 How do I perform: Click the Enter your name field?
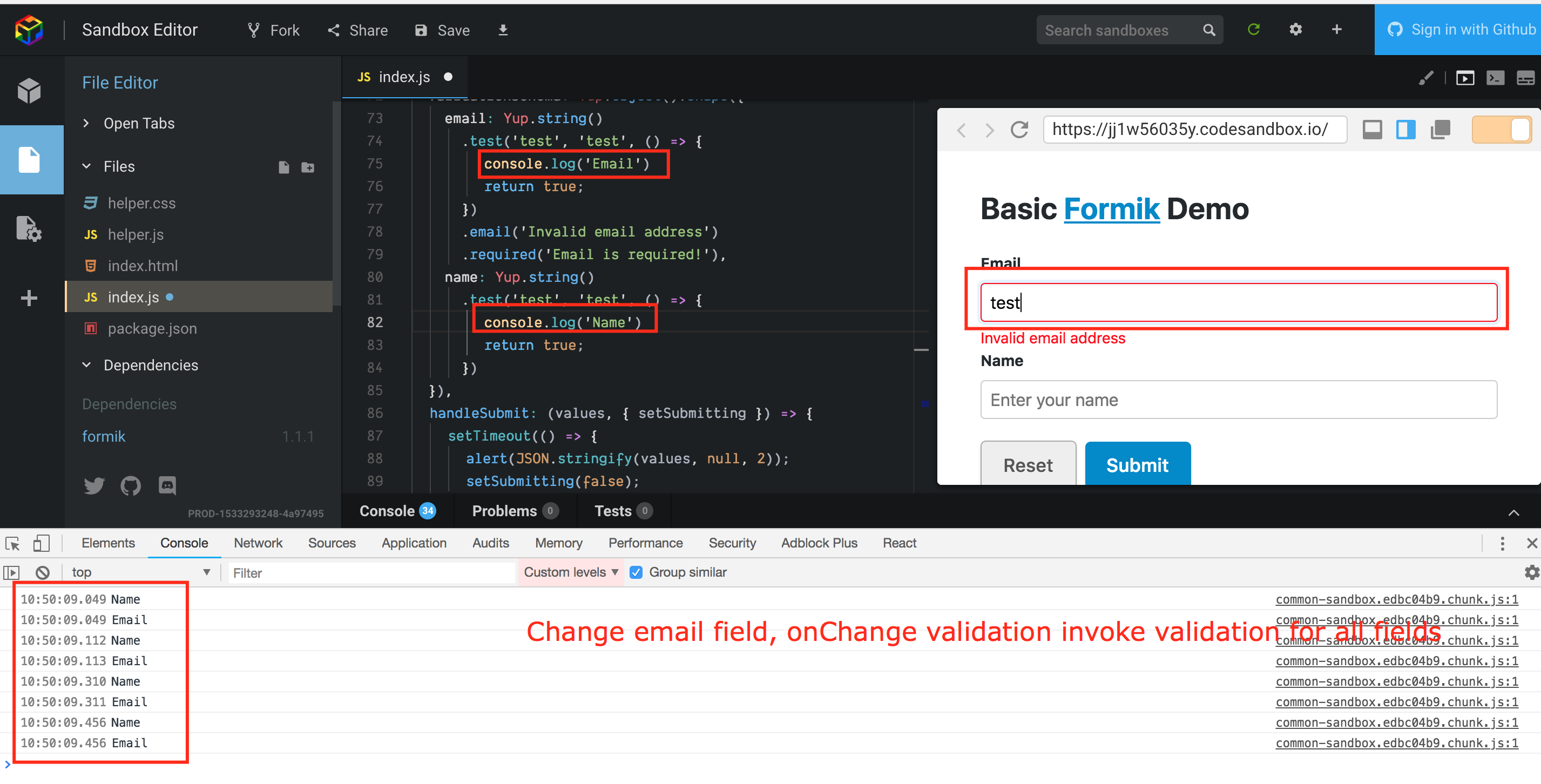[x=1238, y=400]
